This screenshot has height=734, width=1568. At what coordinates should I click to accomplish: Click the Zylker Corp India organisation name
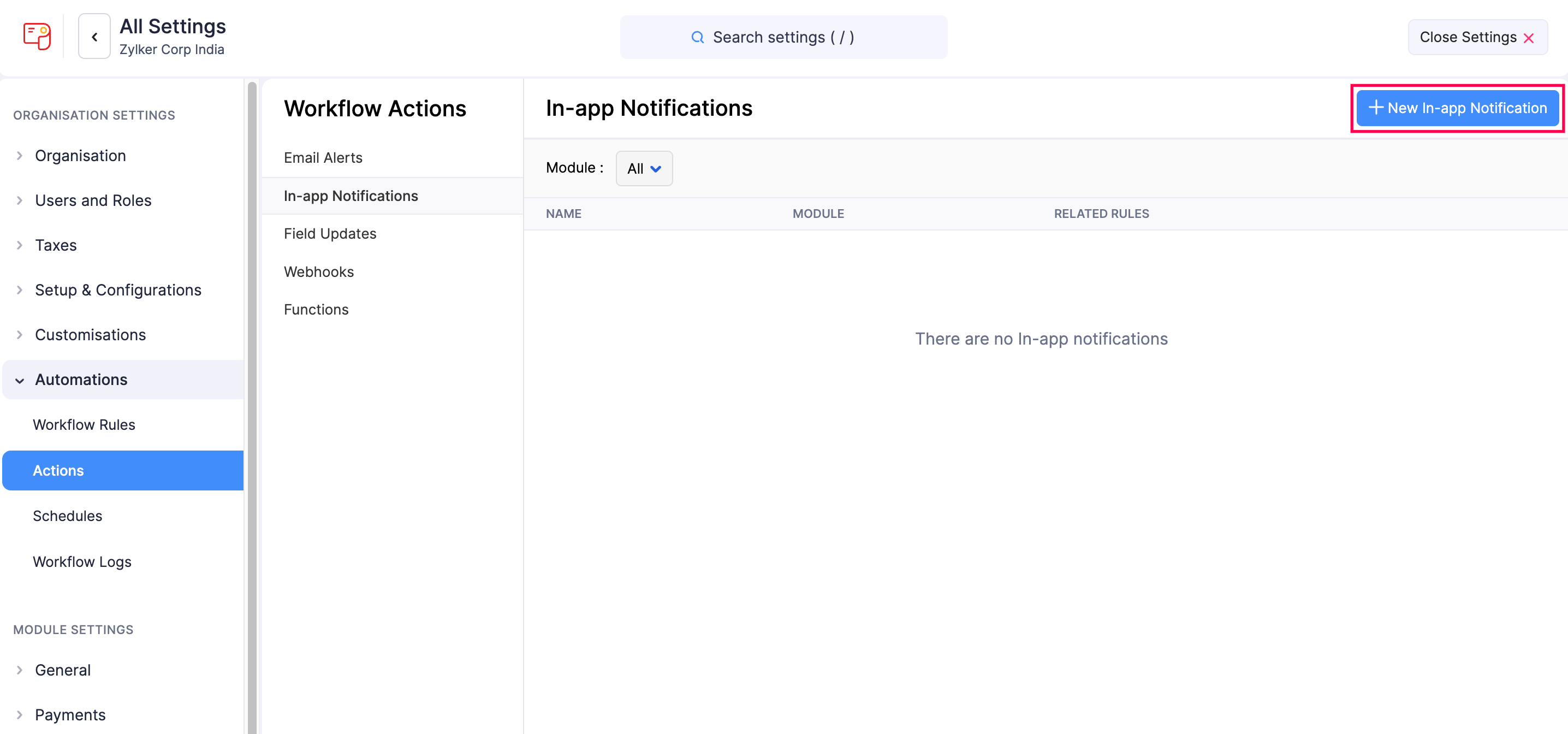click(171, 49)
